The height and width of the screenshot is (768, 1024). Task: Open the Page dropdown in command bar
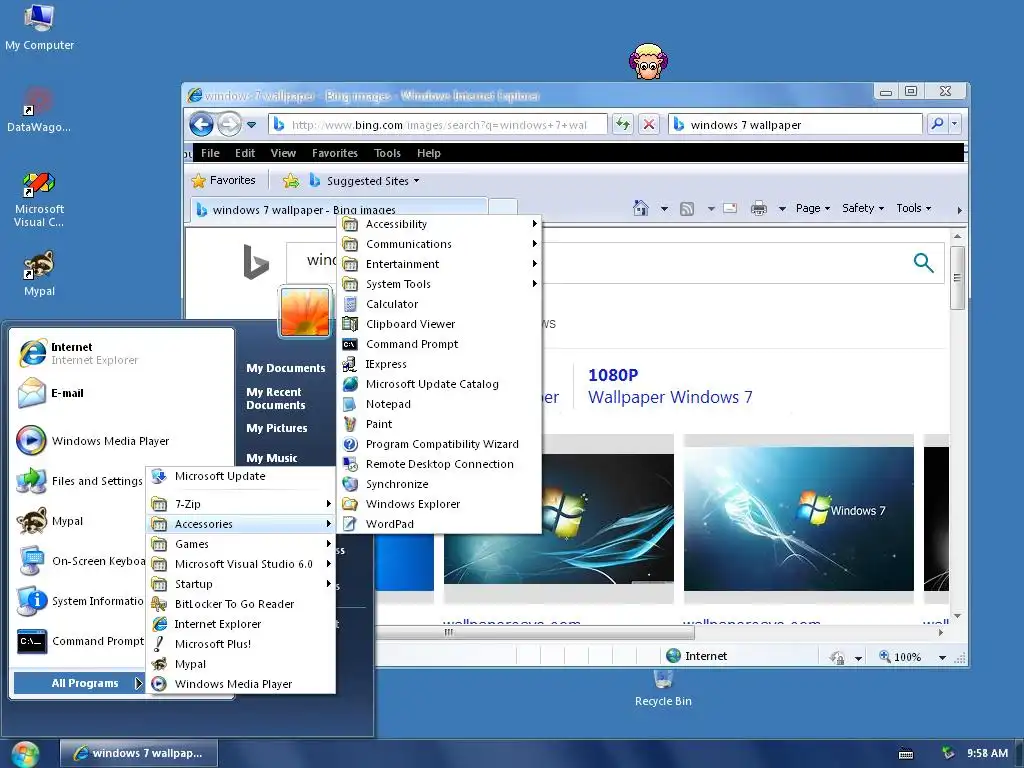tap(812, 208)
